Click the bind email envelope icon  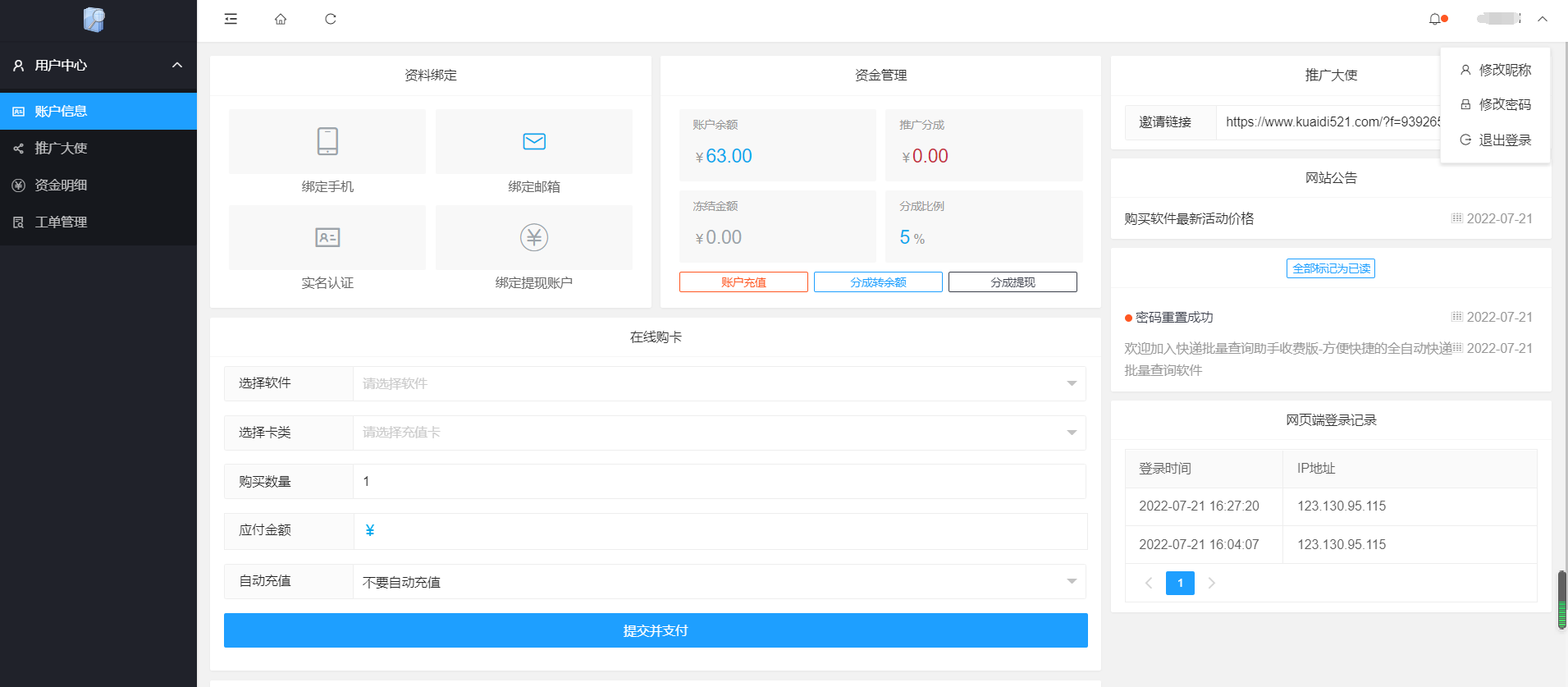pyautogui.click(x=534, y=141)
